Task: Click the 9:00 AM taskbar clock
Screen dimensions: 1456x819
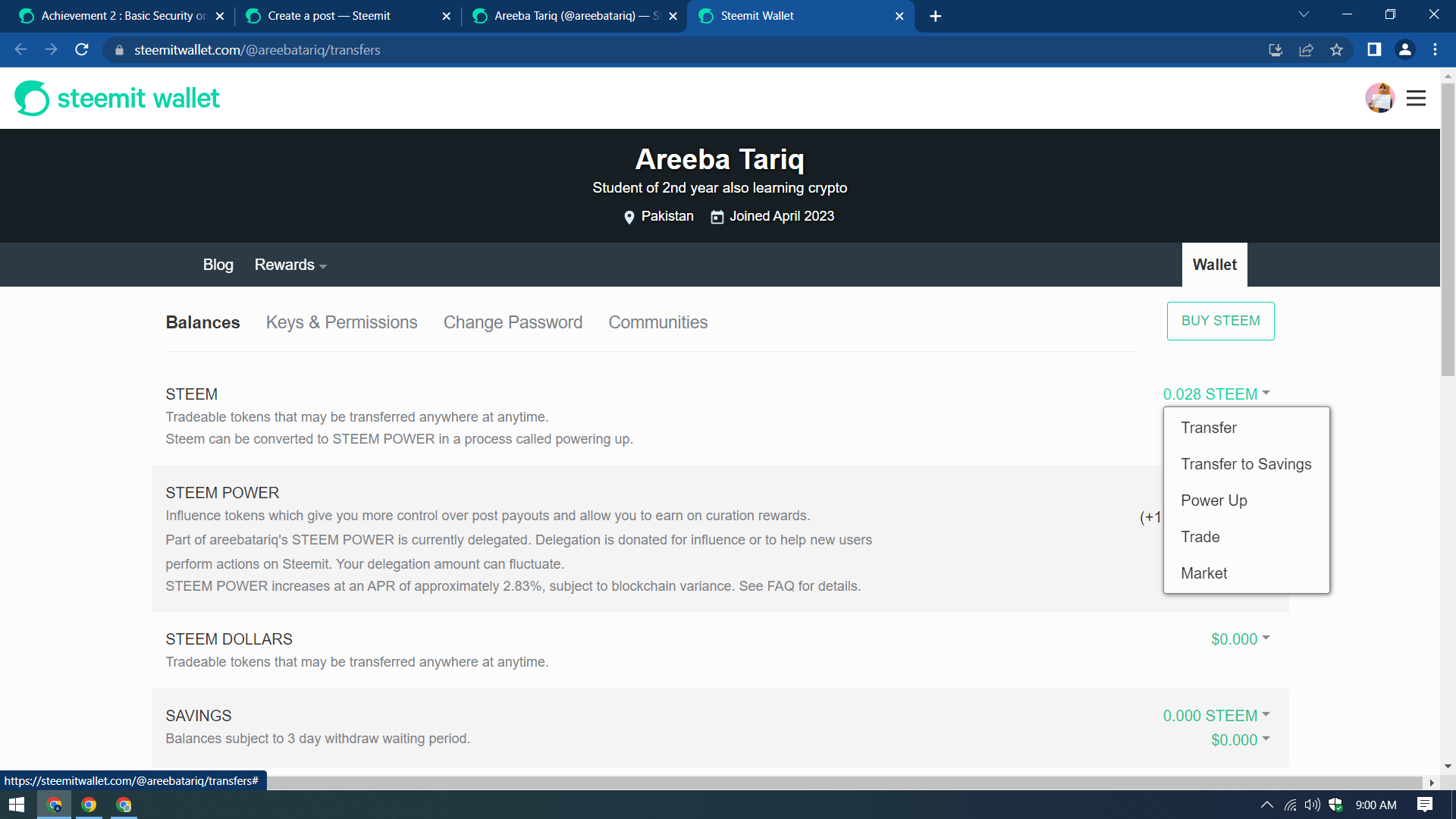Action: [1376, 805]
